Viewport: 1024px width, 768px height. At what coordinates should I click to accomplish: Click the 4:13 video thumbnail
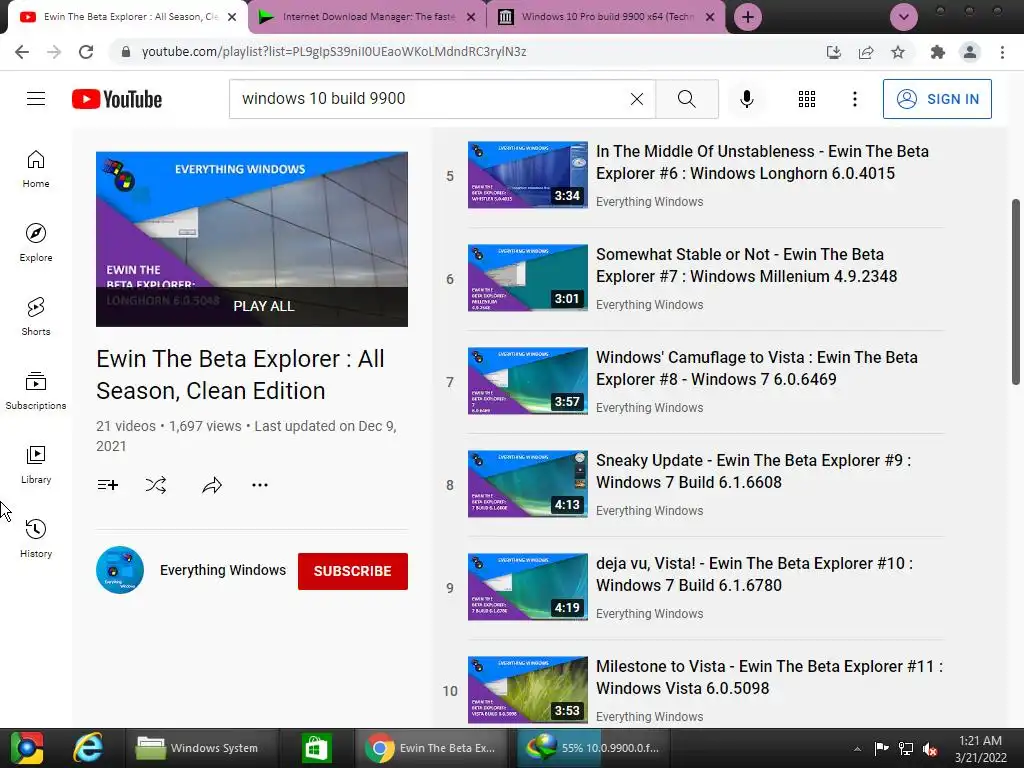coord(528,484)
